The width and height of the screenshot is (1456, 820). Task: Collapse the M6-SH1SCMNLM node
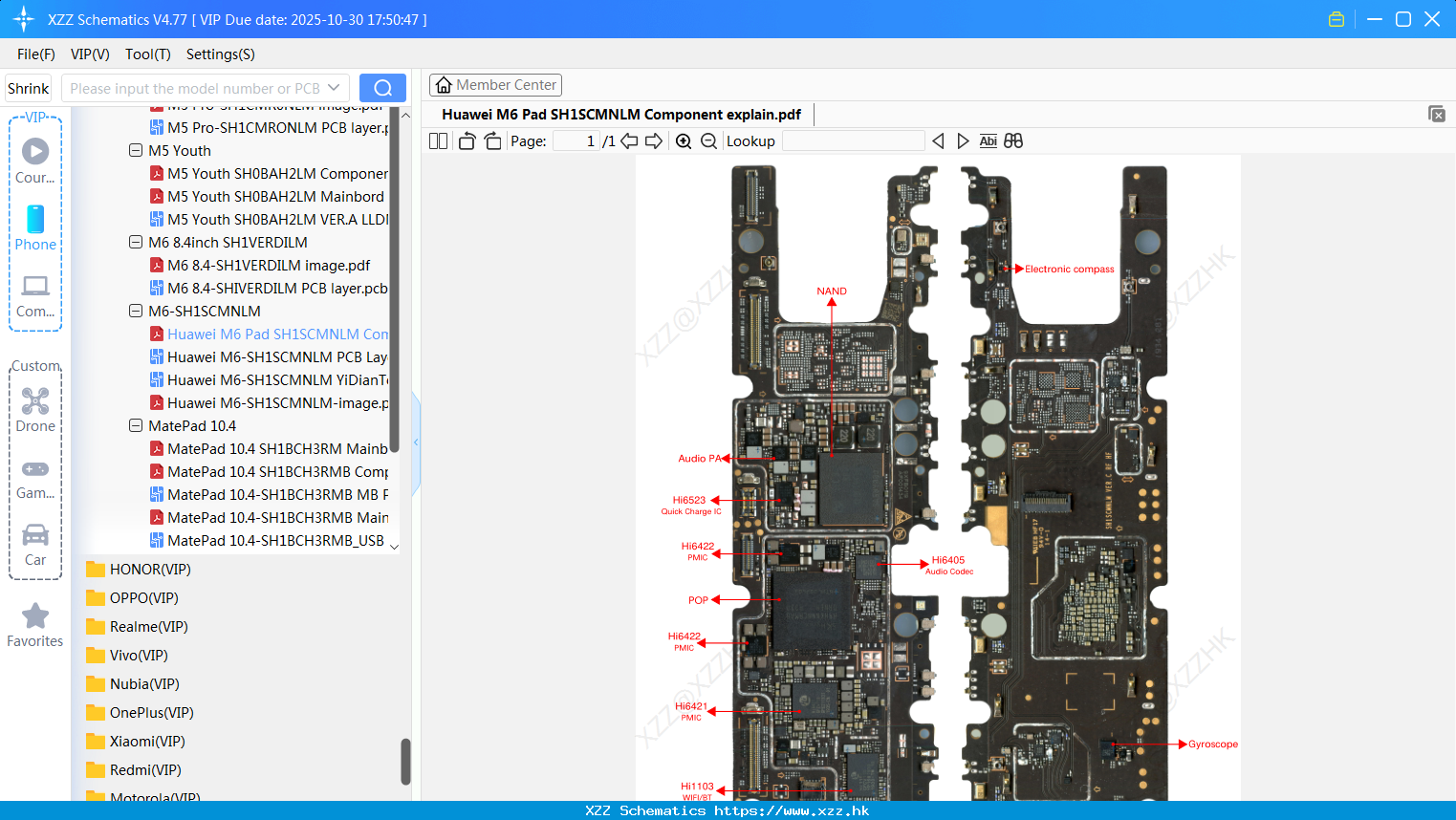(136, 311)
